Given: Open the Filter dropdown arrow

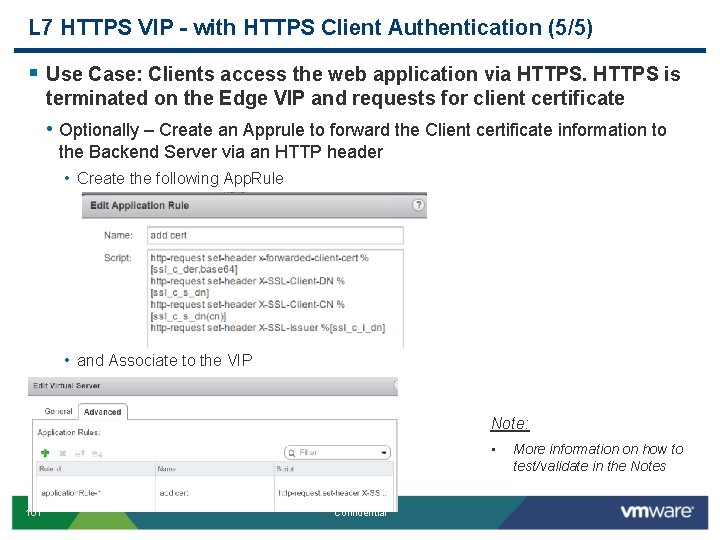Looking at the screenshot, I should pos(383,453).
